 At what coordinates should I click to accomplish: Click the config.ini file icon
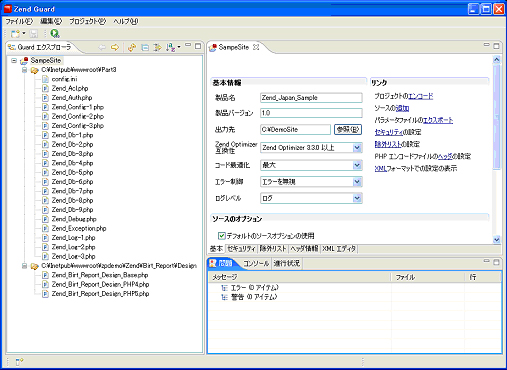(45, 79)
